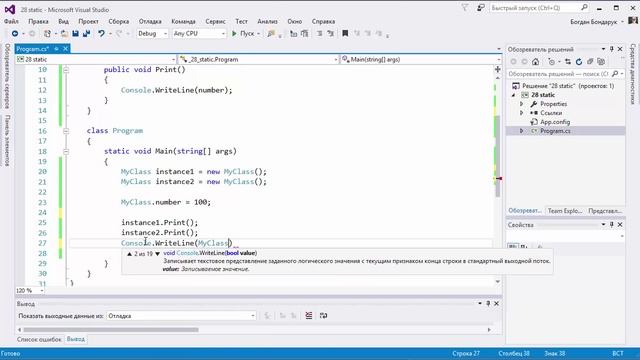The image size is (640, 360).
Task: Close the Program.cs editor tab
Action: tap(65, 49)
